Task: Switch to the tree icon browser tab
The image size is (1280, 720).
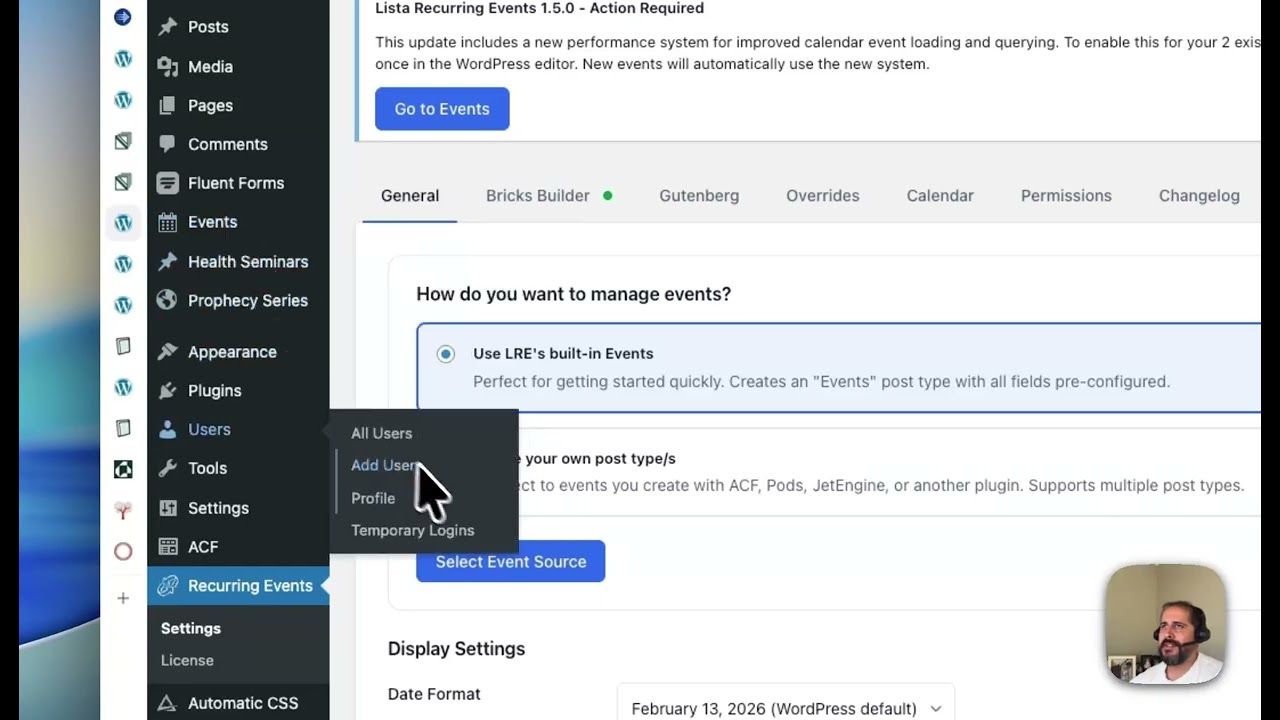Action: [123, 510]
